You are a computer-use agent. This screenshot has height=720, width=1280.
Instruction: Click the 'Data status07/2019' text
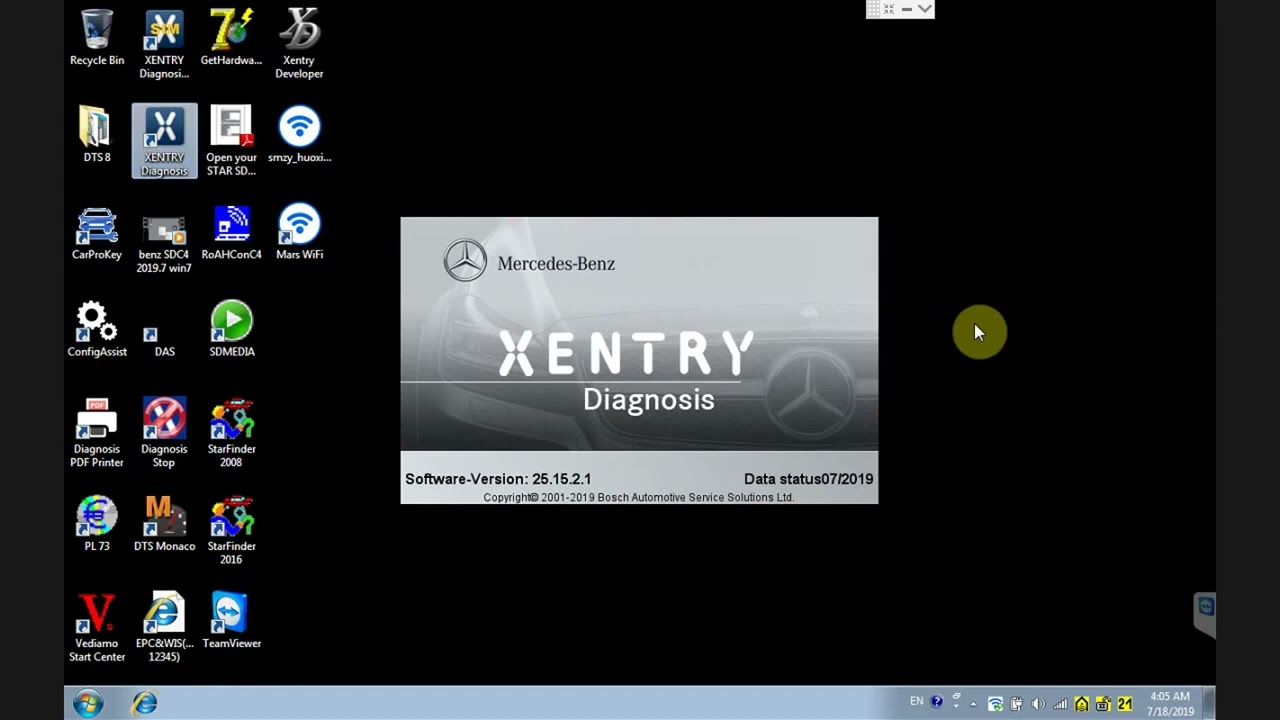808,479
